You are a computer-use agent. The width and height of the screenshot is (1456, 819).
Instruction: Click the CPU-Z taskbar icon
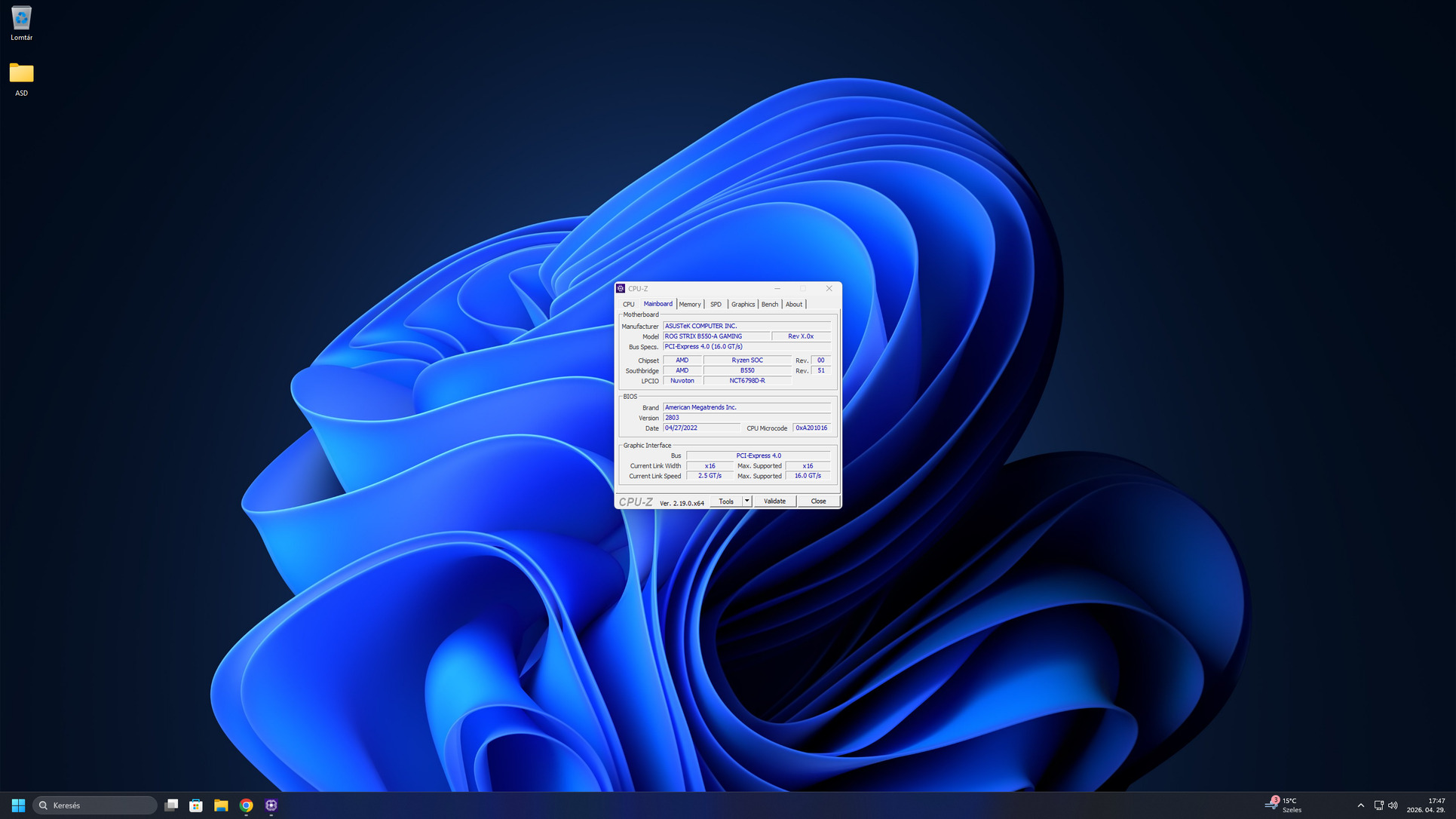pos(271,805)
